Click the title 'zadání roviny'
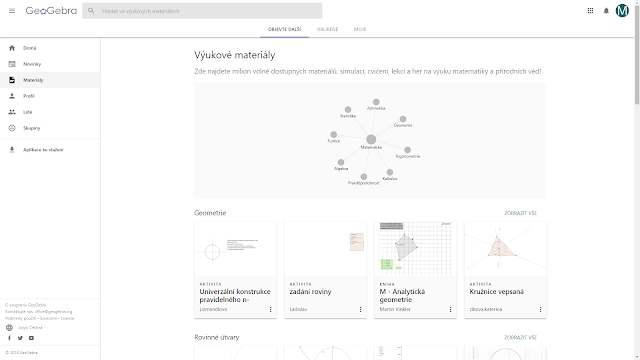The image size is (640, 360). [x=310, y=292]
